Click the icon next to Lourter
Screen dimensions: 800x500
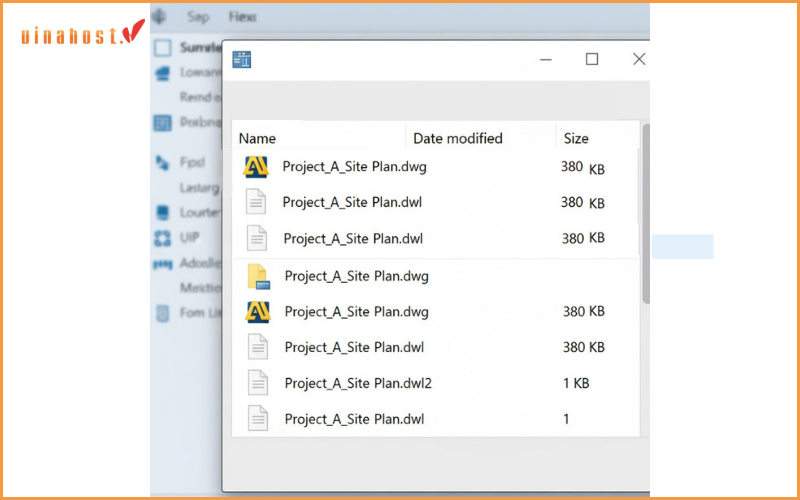tap(162, 212)
